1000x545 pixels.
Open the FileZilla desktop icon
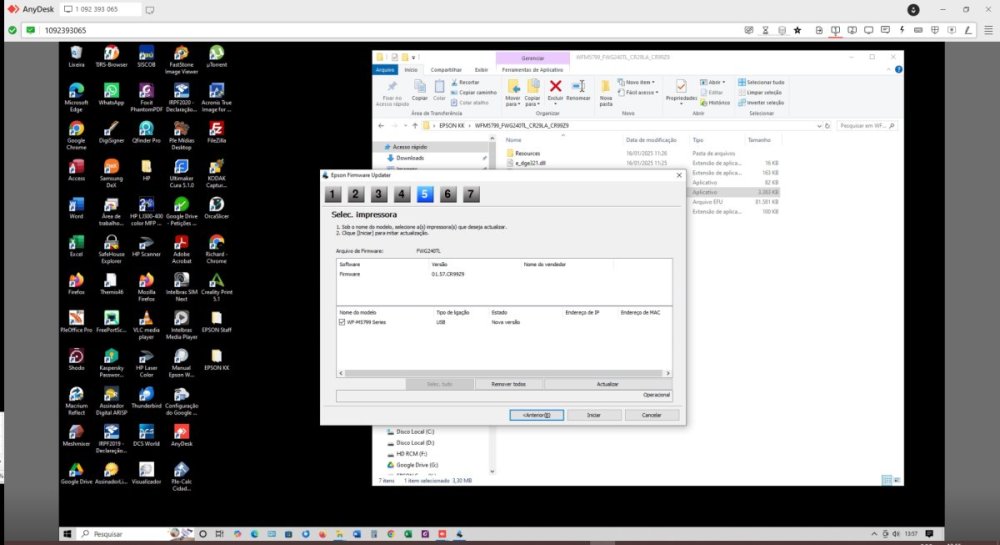click(x=216, y=132)
